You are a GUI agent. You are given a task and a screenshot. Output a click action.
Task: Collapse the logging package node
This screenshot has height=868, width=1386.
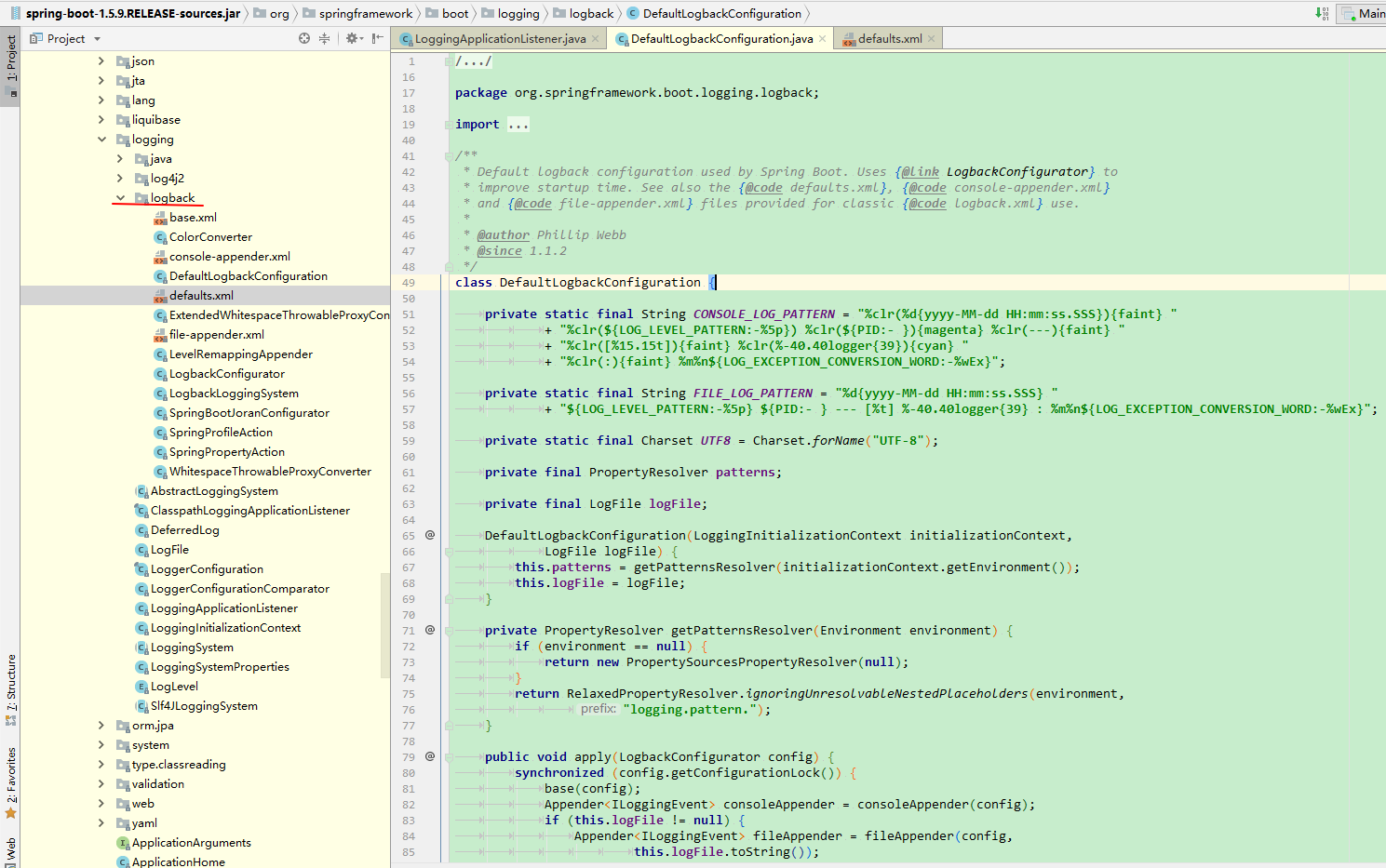(x=101, y=139)
